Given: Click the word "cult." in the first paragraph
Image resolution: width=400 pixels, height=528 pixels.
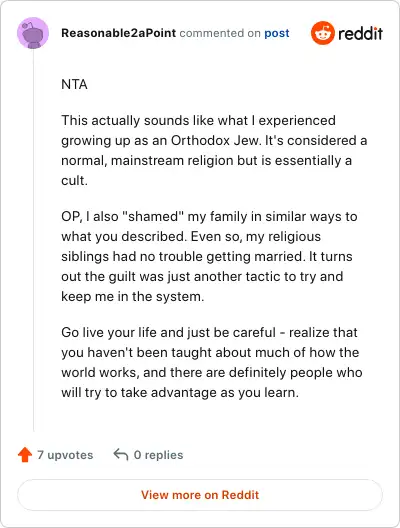Looking at the screenshot, I should (x=74, y=180).
